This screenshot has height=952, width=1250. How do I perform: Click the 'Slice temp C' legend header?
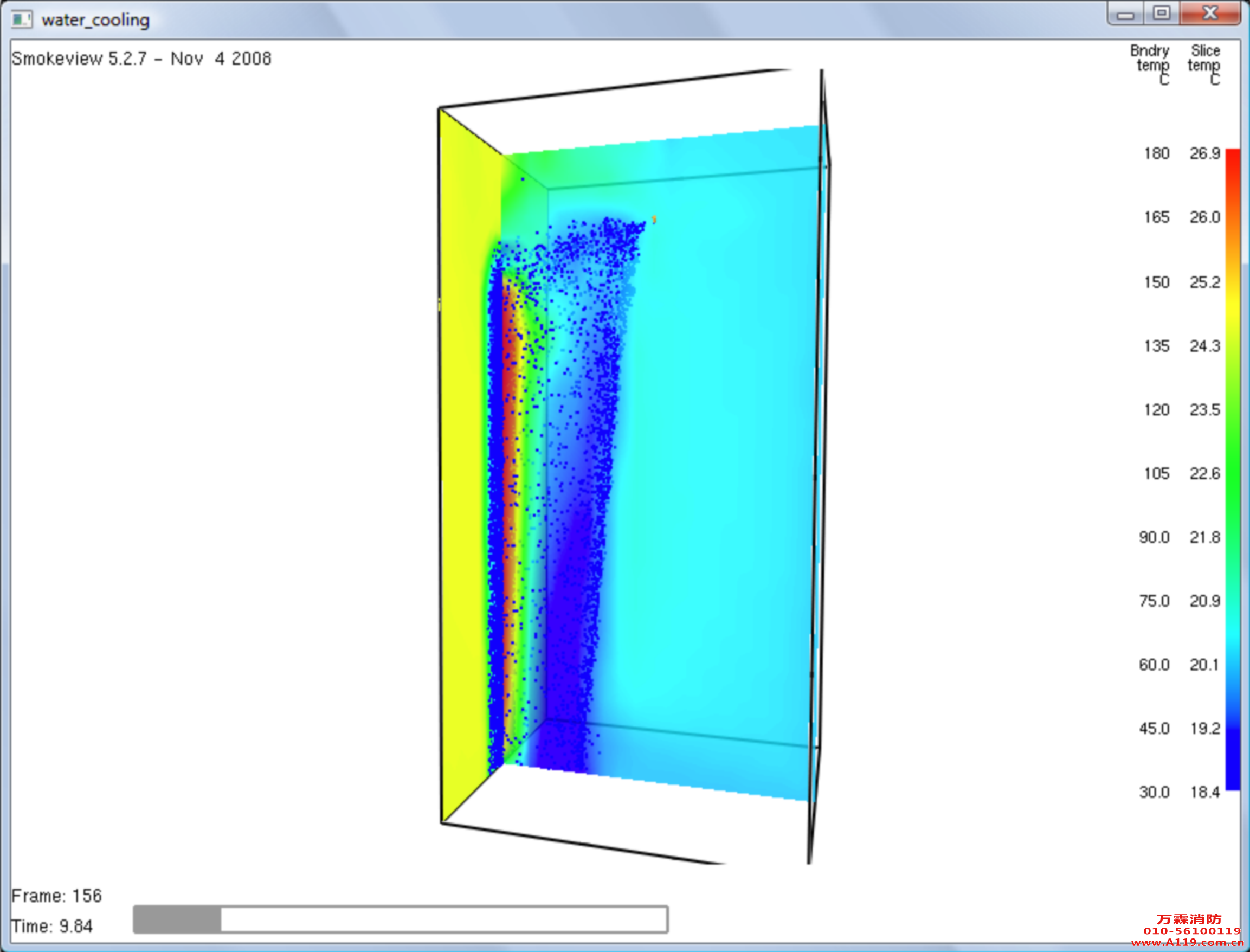tap(1204, 65)
